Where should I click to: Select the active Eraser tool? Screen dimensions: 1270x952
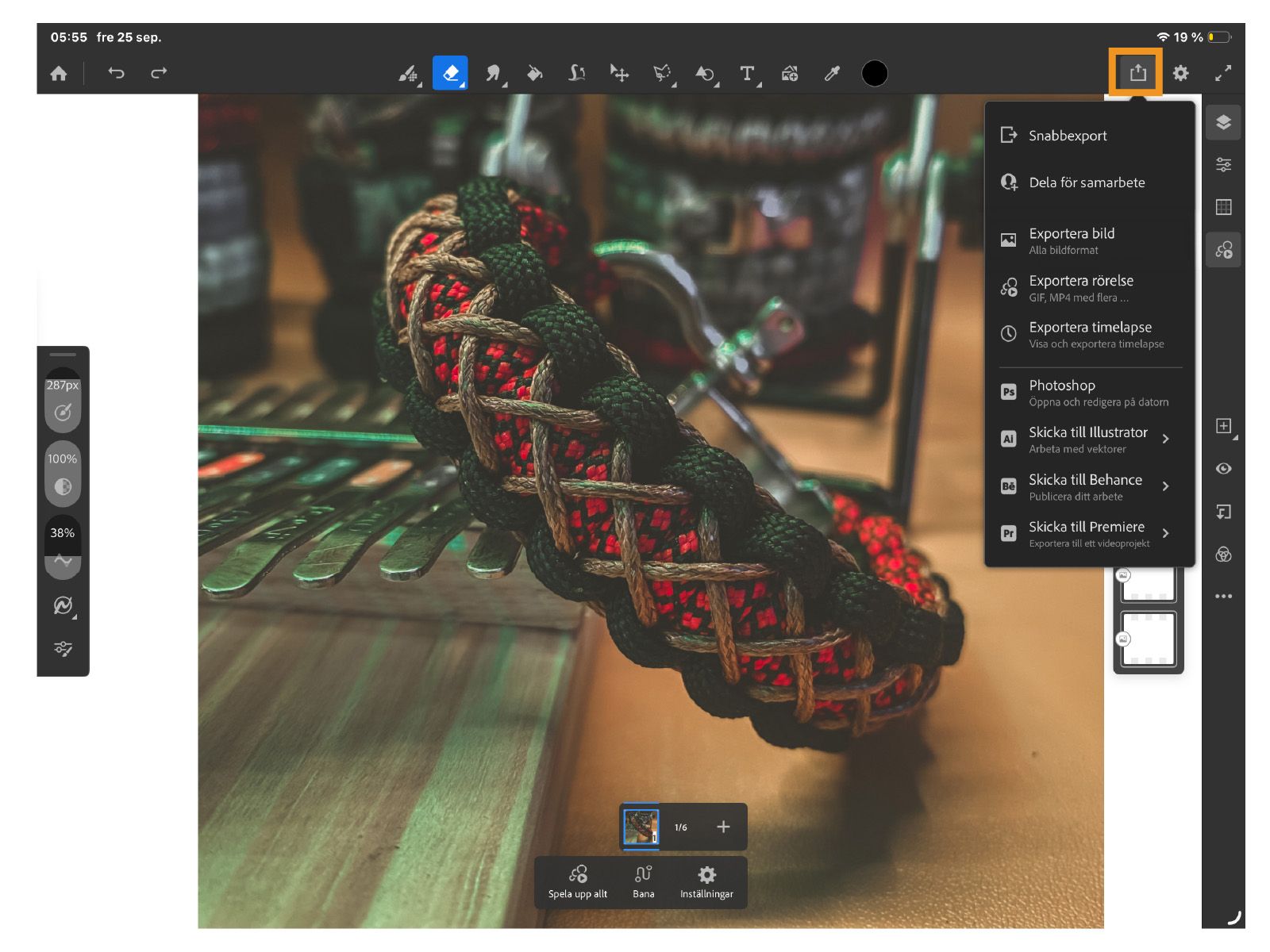[x=450, y=73]
